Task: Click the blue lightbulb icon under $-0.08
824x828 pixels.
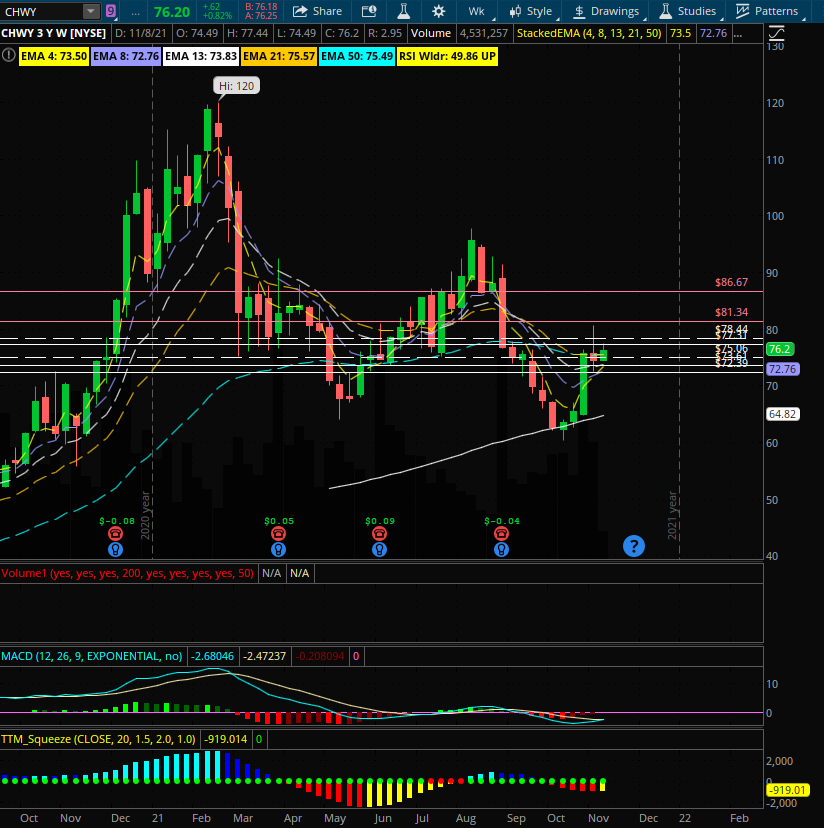Action: (x=115, y=549)
